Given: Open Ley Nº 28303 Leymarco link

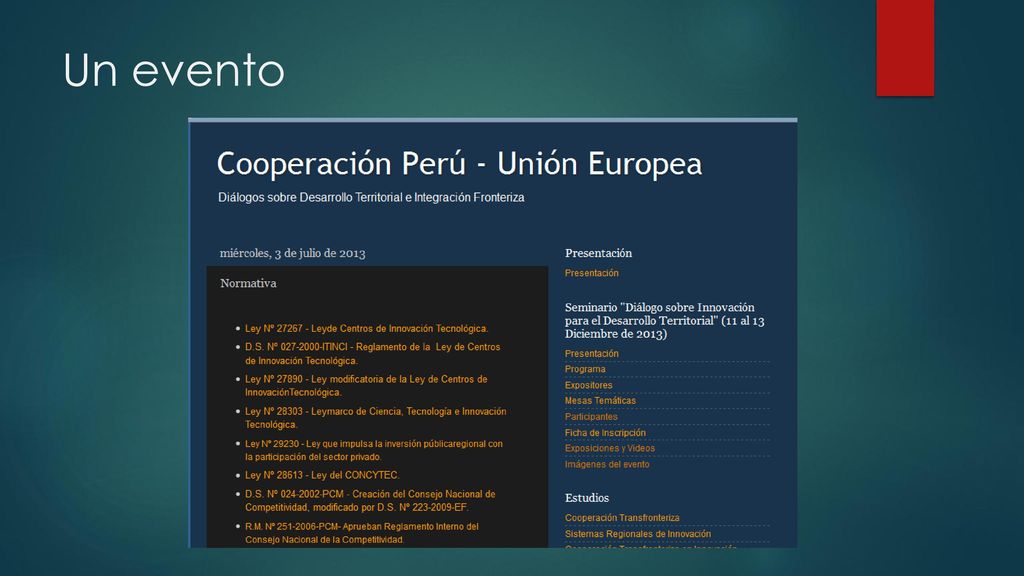Looking at the screenshot, I should click(x=376, y=418).
